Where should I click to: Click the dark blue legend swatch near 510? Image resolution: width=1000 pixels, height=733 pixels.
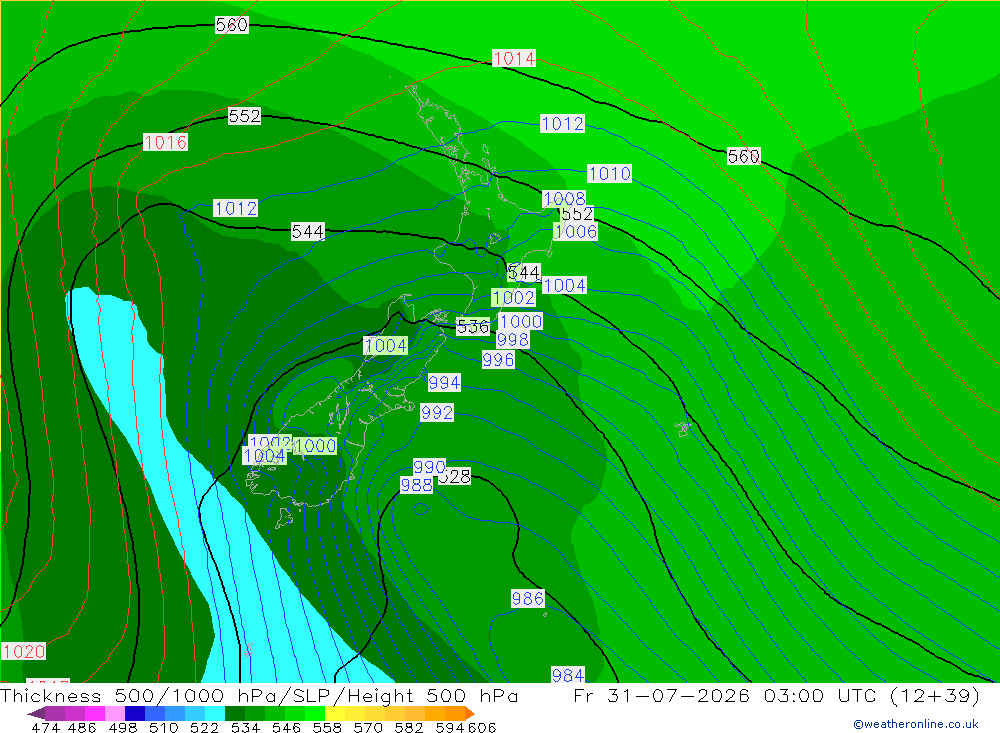click(x=135, y=713)
